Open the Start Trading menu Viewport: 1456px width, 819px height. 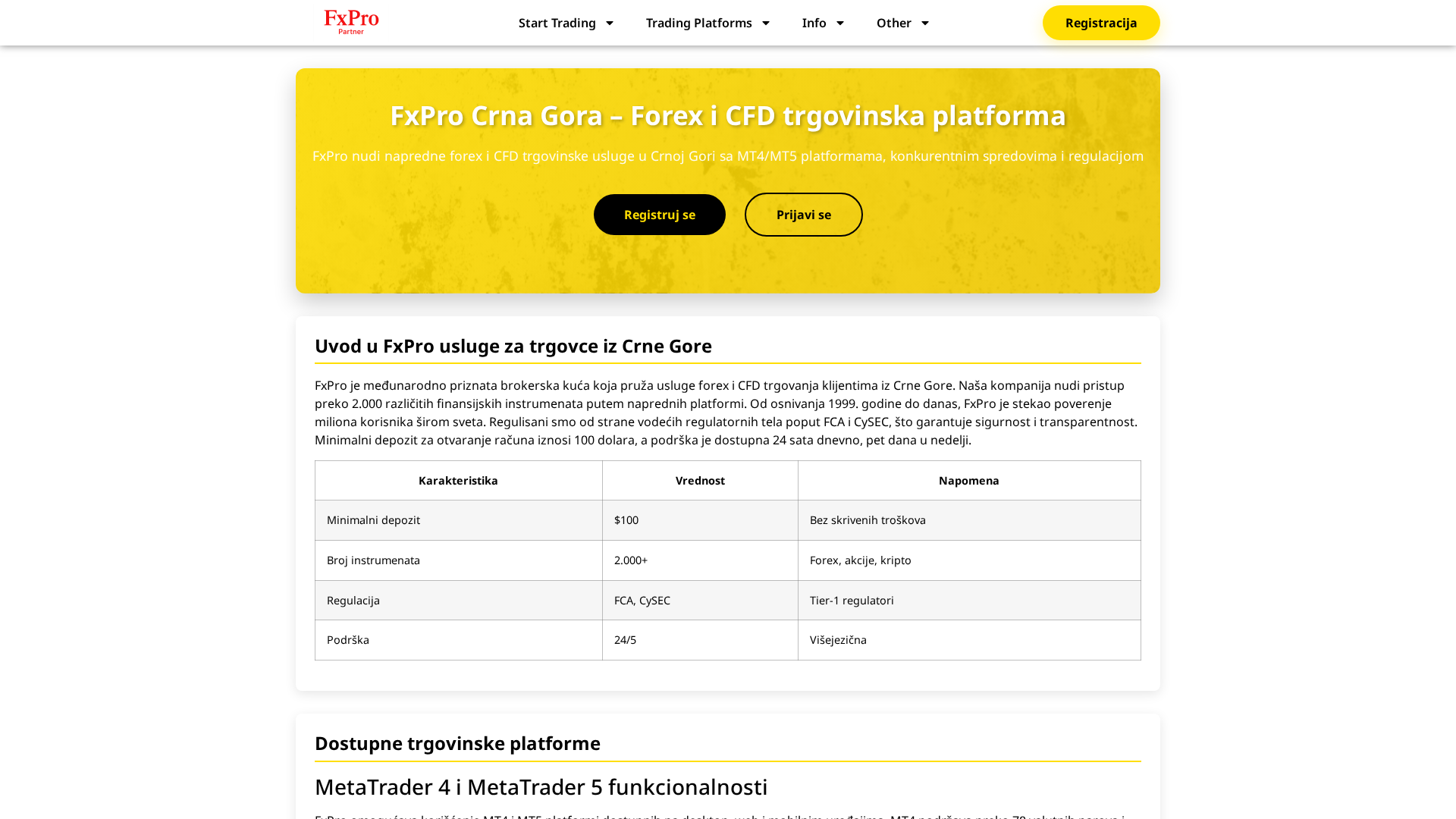pos(557,23)
